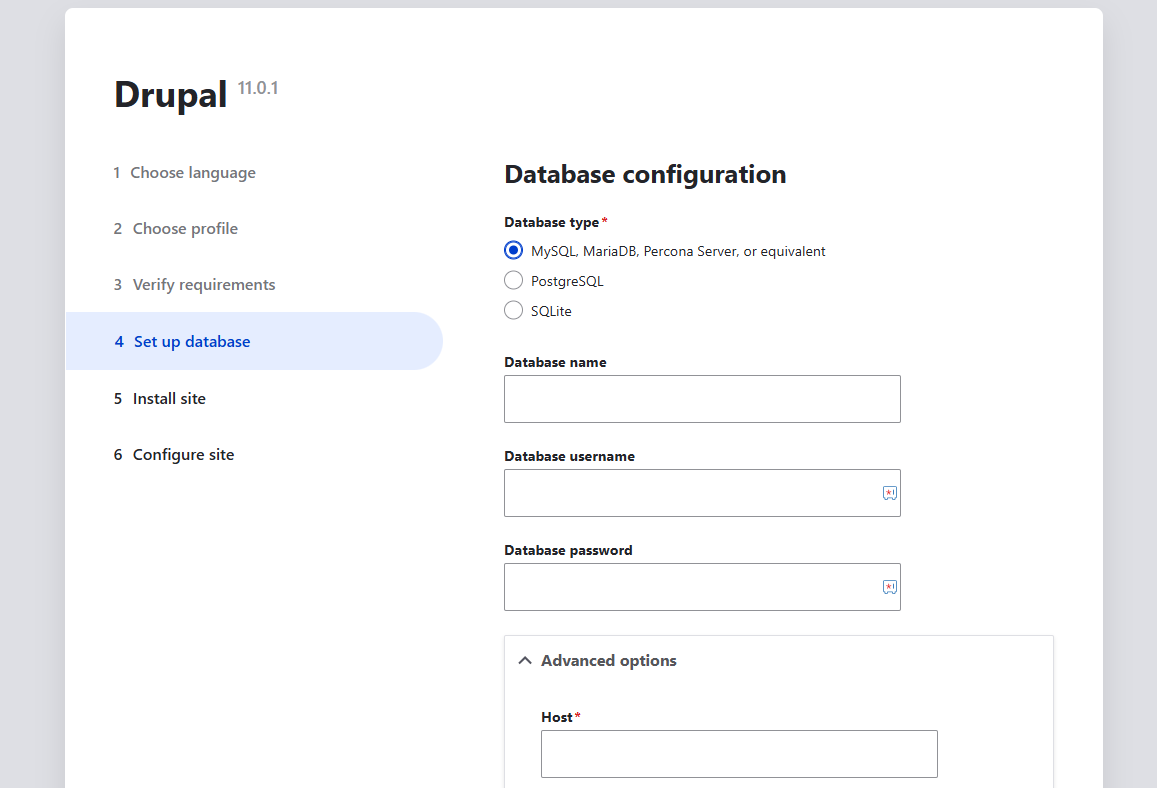Select the highlighted Set up database step

coord(191,342)
